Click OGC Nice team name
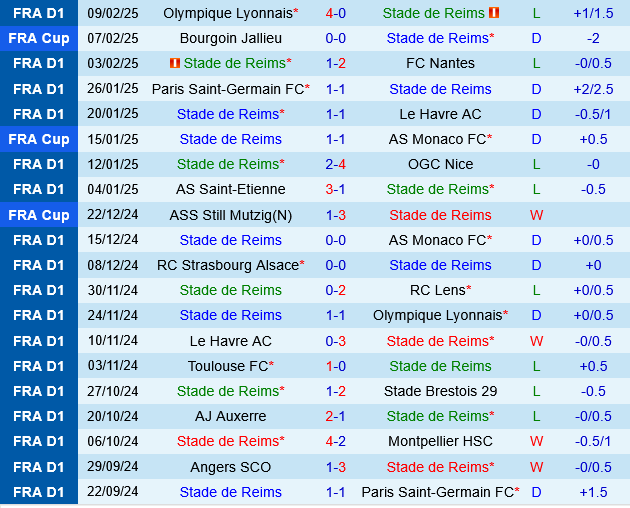 pos(440,164)
